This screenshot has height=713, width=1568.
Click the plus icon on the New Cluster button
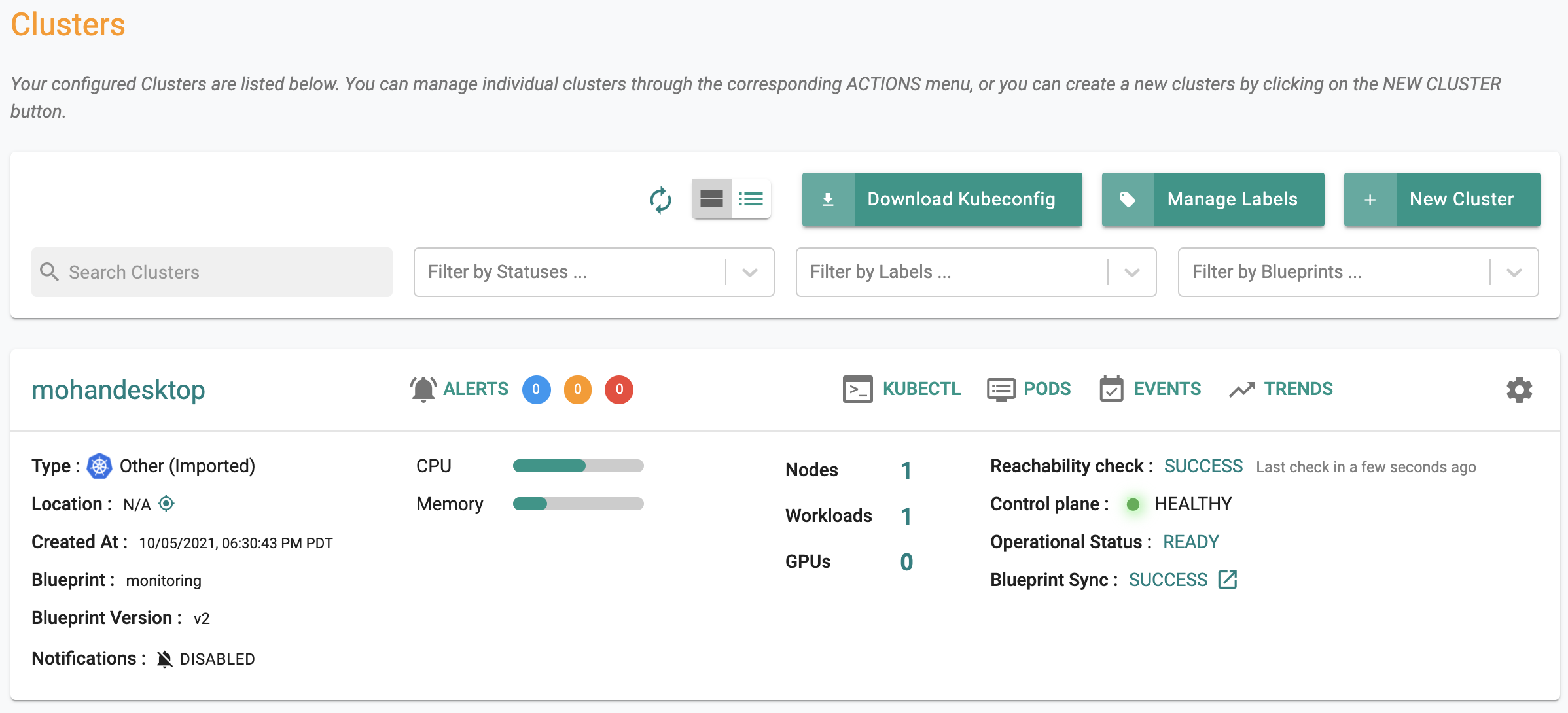click(x=1370, y=200)
